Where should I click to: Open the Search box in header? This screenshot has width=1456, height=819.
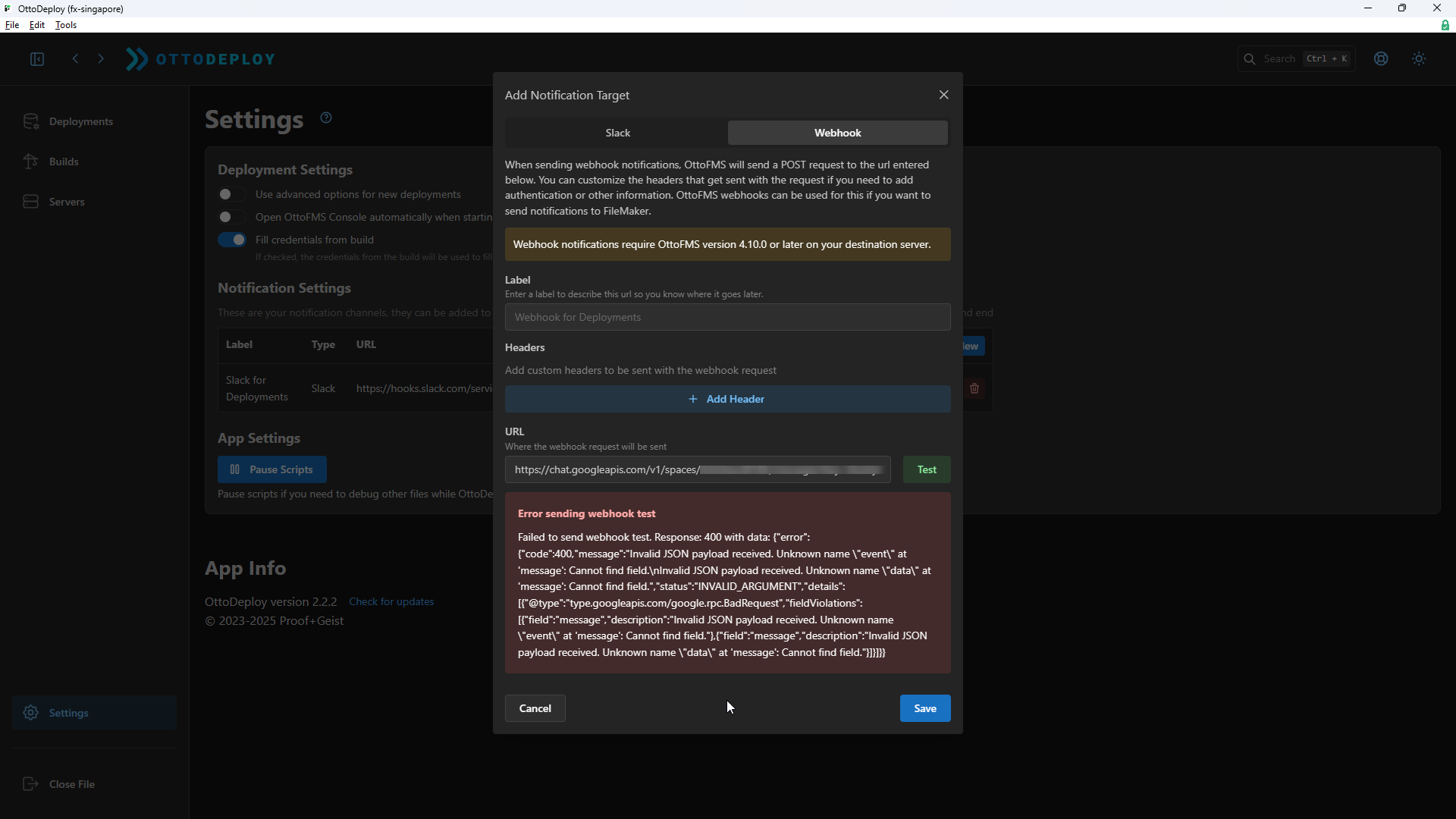[x=1297, y=59]
